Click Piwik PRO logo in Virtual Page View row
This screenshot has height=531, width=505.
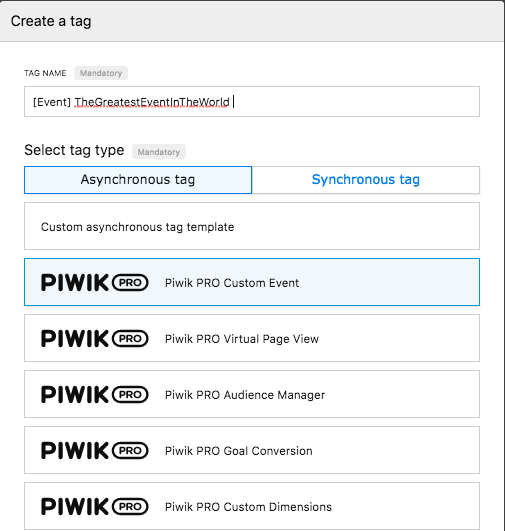(94, 338)
